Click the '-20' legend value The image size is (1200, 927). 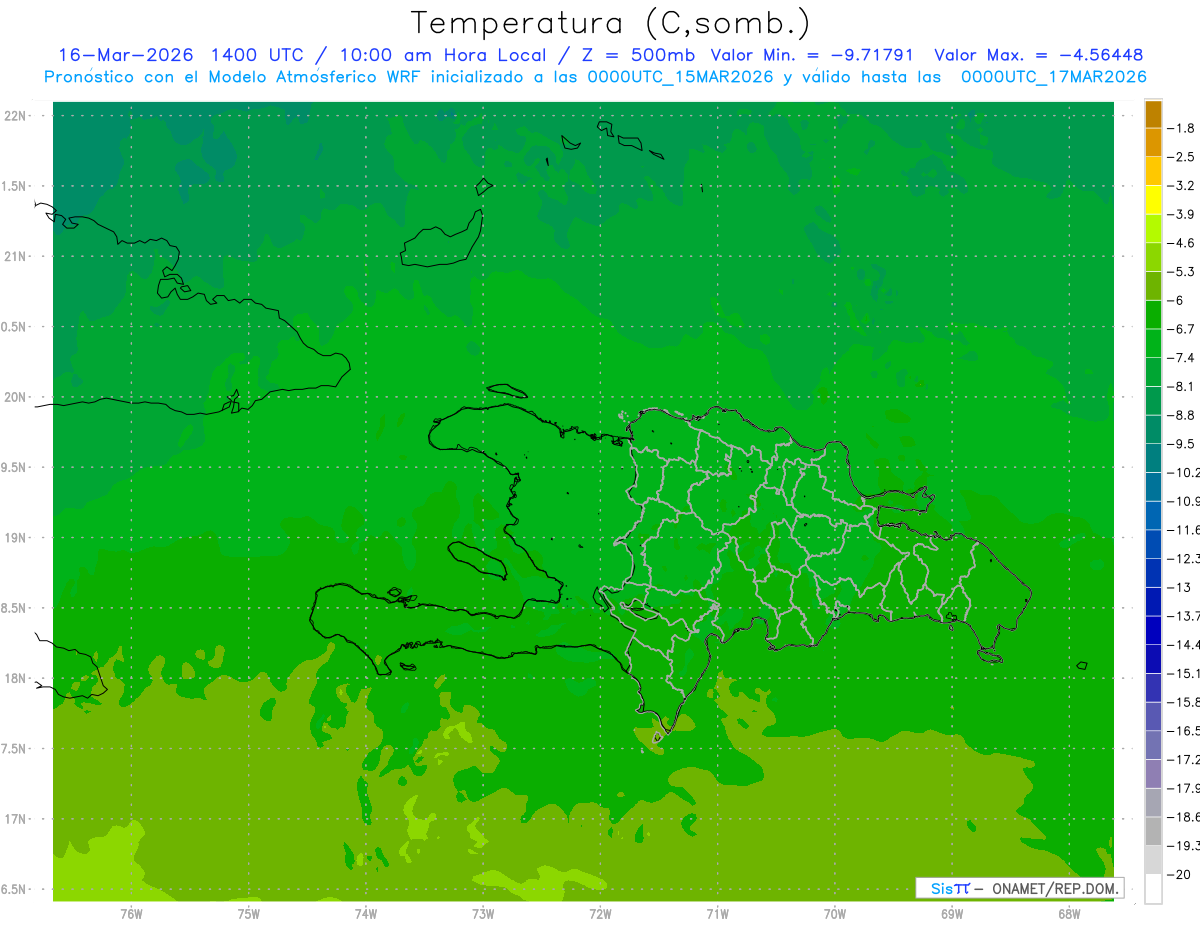click(x=1180, y=874)
